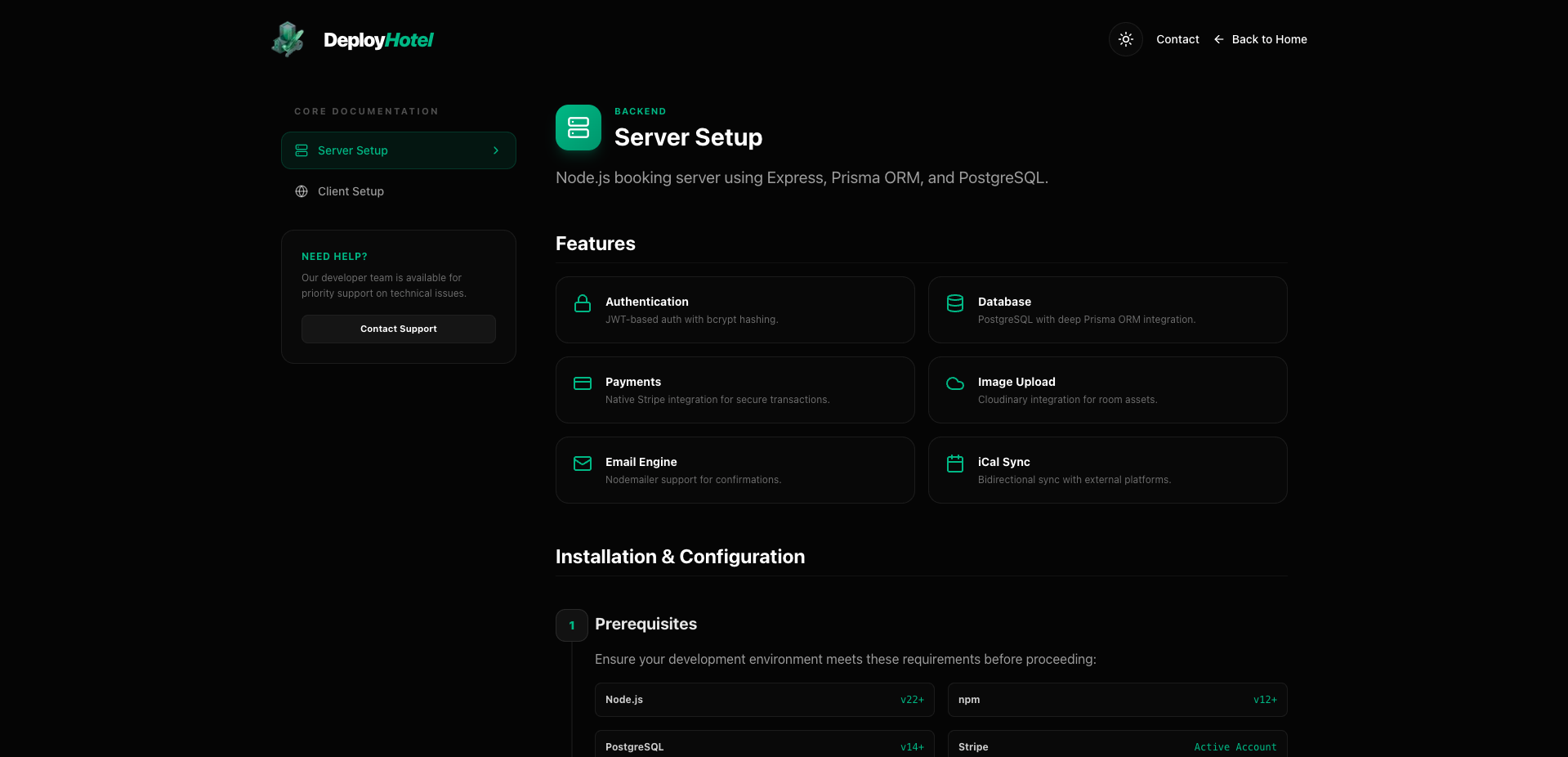Screen dimensions: 1568x757
Task: Select the Node.js v22+ requirement card
Action: (x=764, y=700)
